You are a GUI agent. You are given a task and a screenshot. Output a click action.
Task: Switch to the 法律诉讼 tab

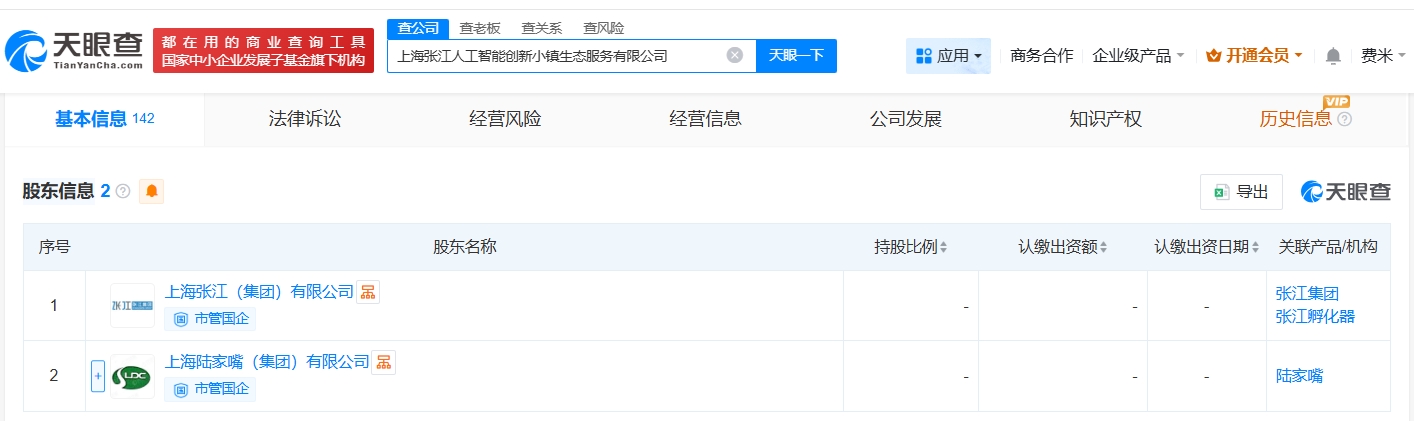305,120
